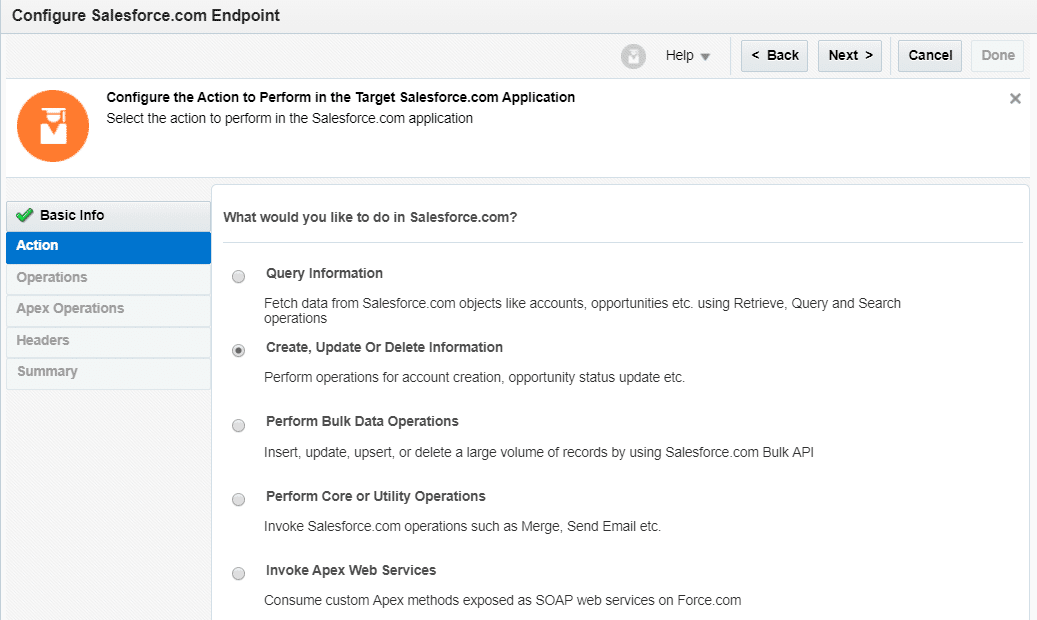
Task: Click the 'Query Information' option label
Action: point(324,273)
